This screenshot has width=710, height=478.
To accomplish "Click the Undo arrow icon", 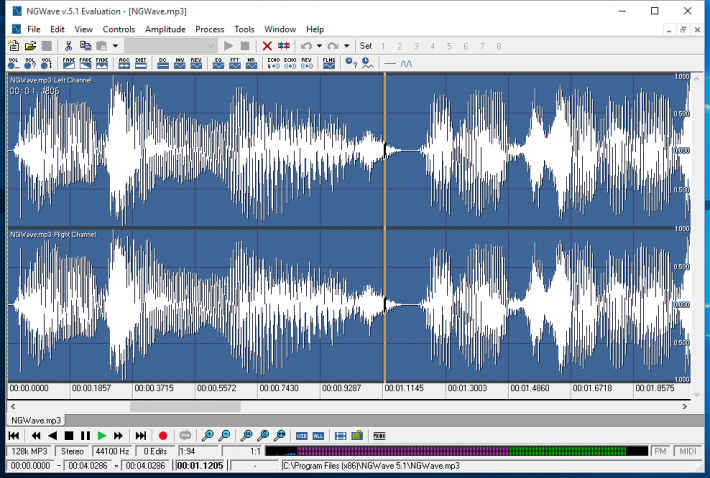I will 307,46.
